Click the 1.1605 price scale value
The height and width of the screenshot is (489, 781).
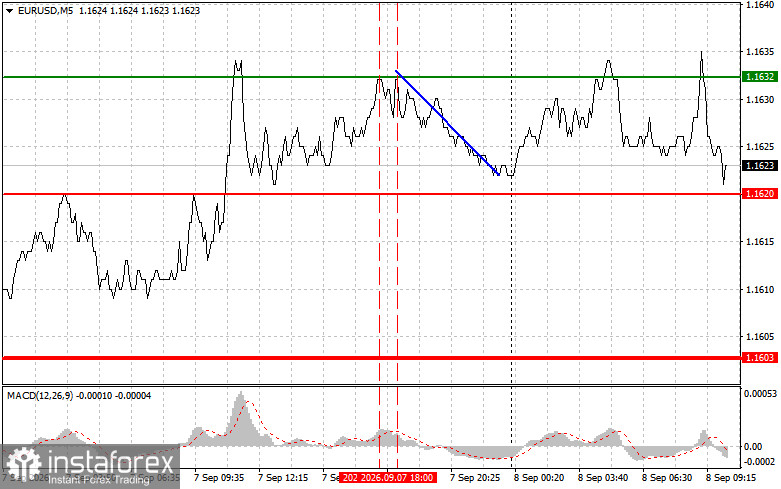point(760,337)
